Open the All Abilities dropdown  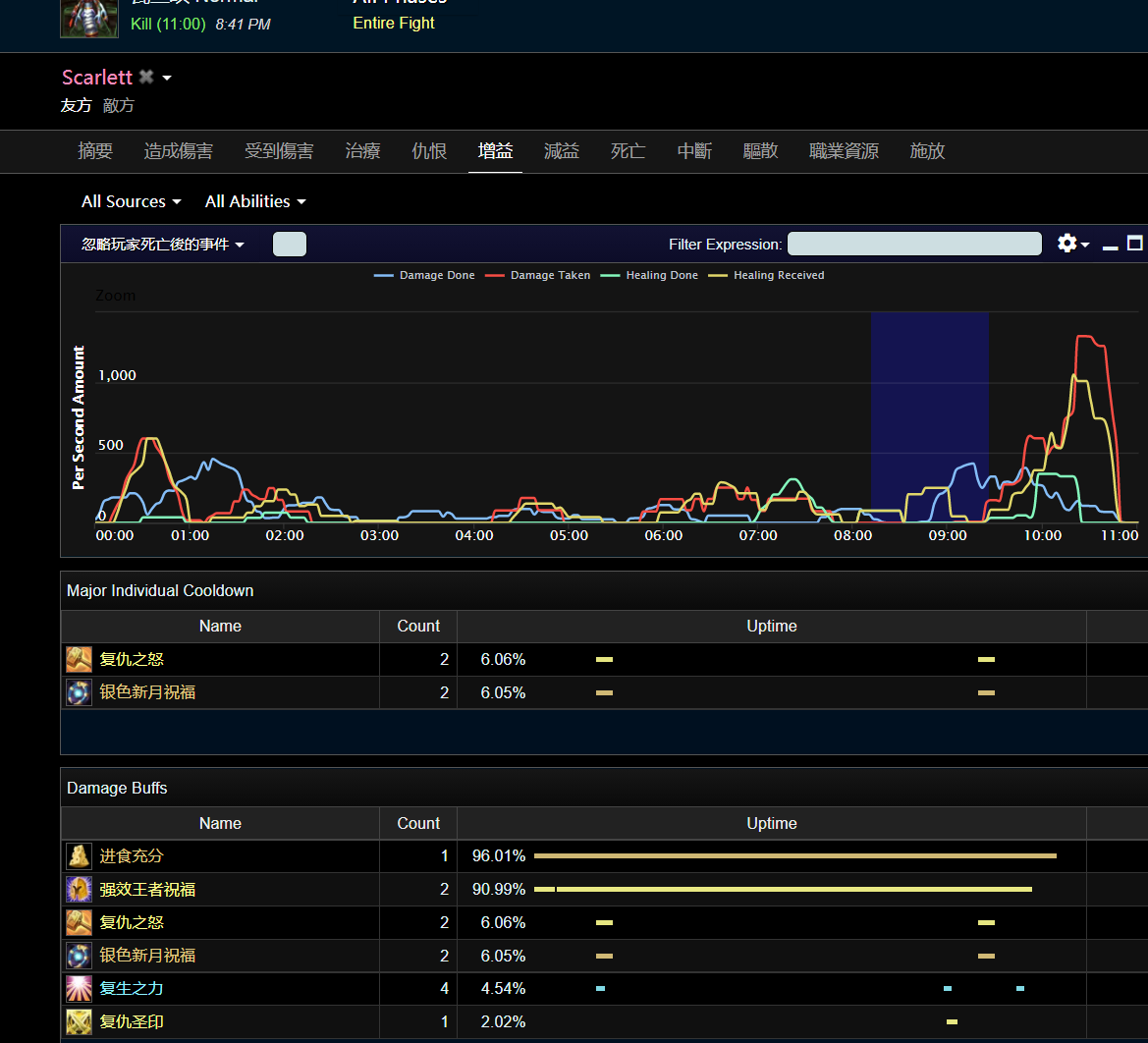(255, 201)
